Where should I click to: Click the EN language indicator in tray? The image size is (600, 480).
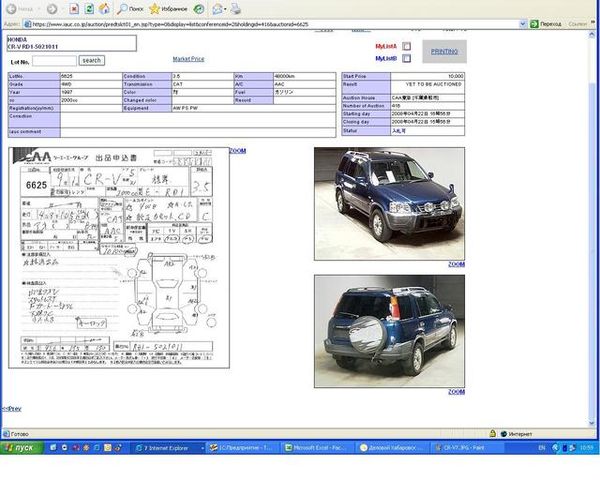click(542, 447)
